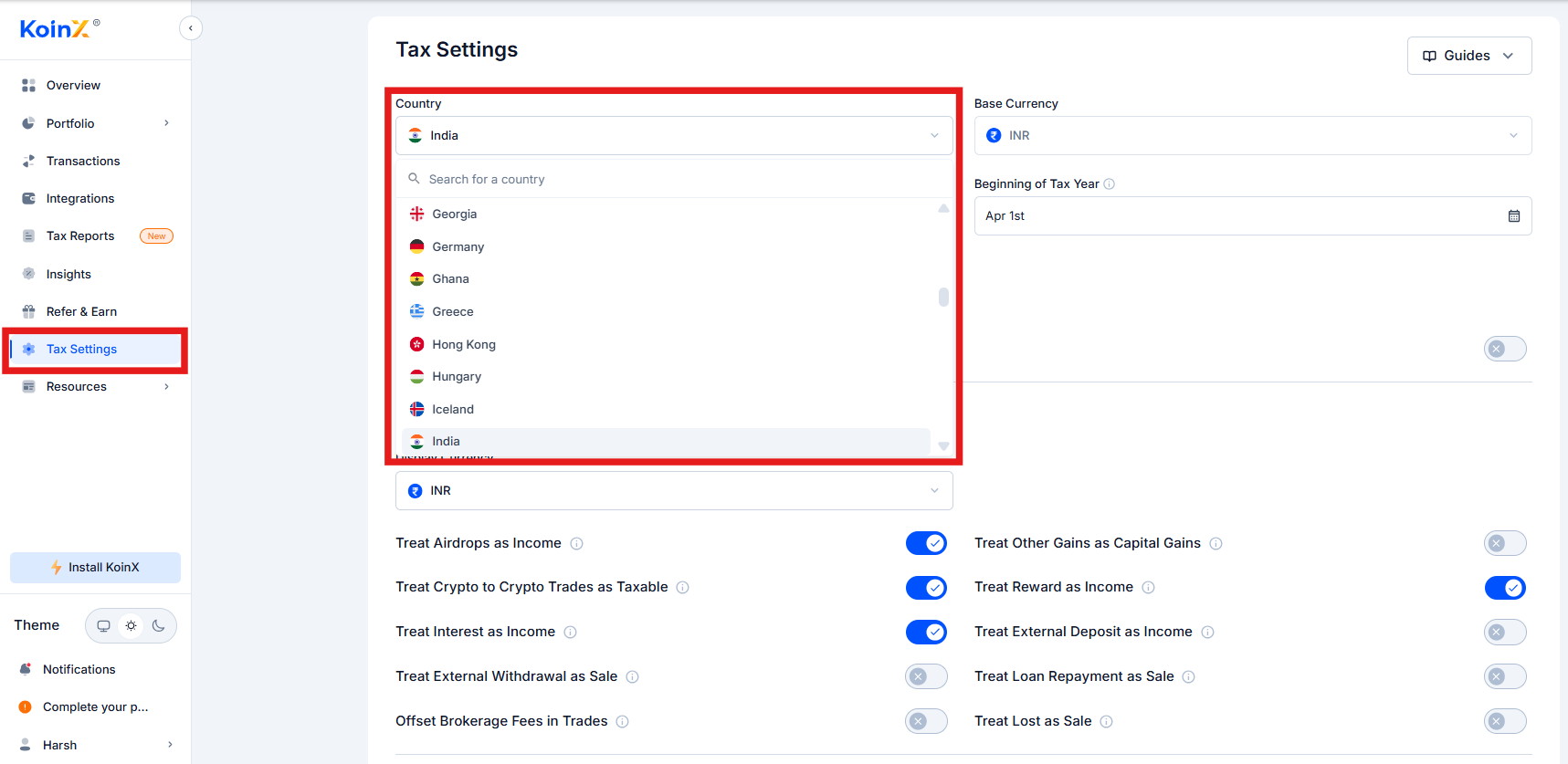Expand the Portfolio submenu arrow
Image resolution: width=1568 pixels, height=764 pixels.
click(x=166, y=123)
